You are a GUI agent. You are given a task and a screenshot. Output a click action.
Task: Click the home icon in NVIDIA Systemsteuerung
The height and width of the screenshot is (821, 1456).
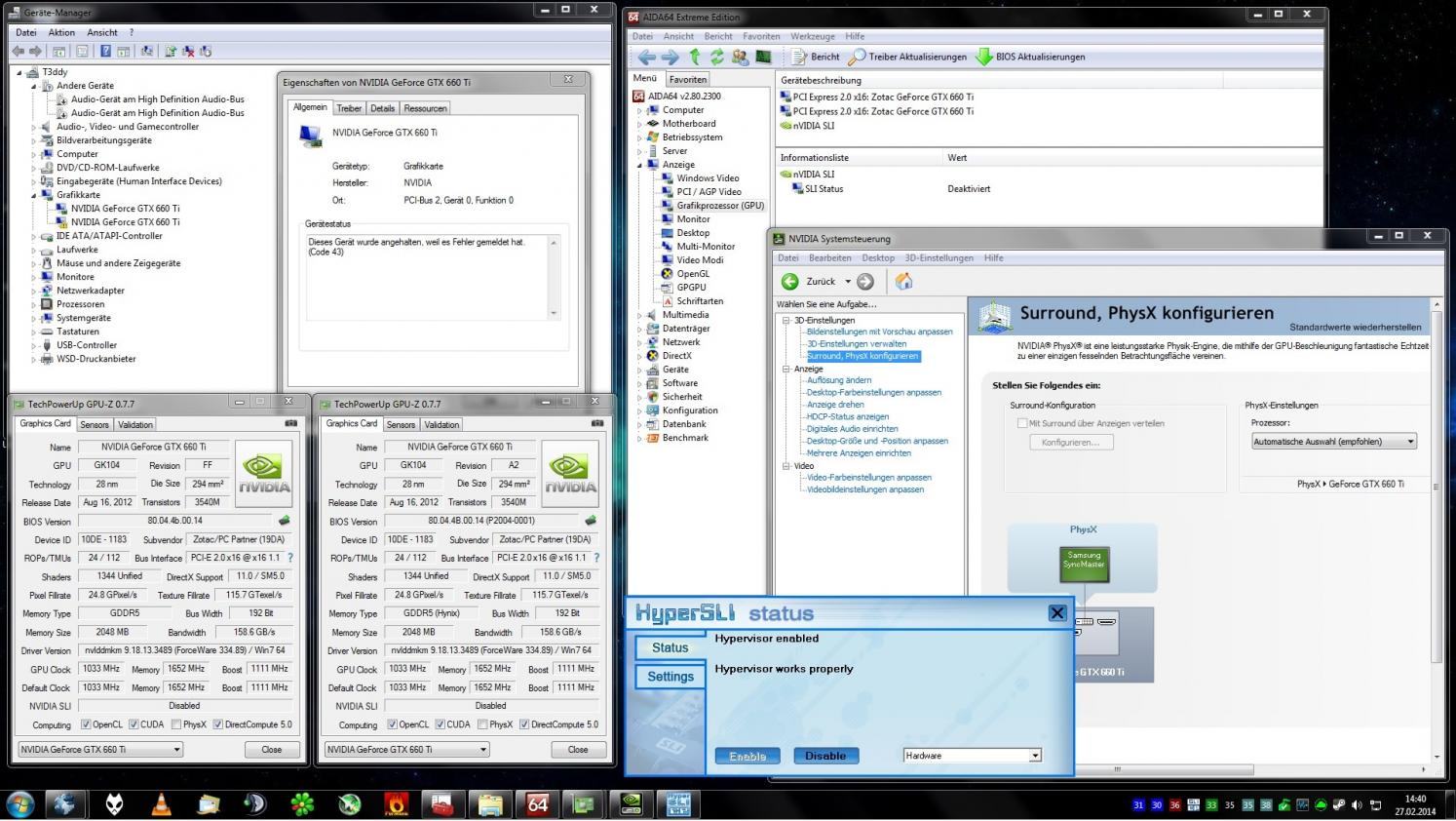pos(903,281)
